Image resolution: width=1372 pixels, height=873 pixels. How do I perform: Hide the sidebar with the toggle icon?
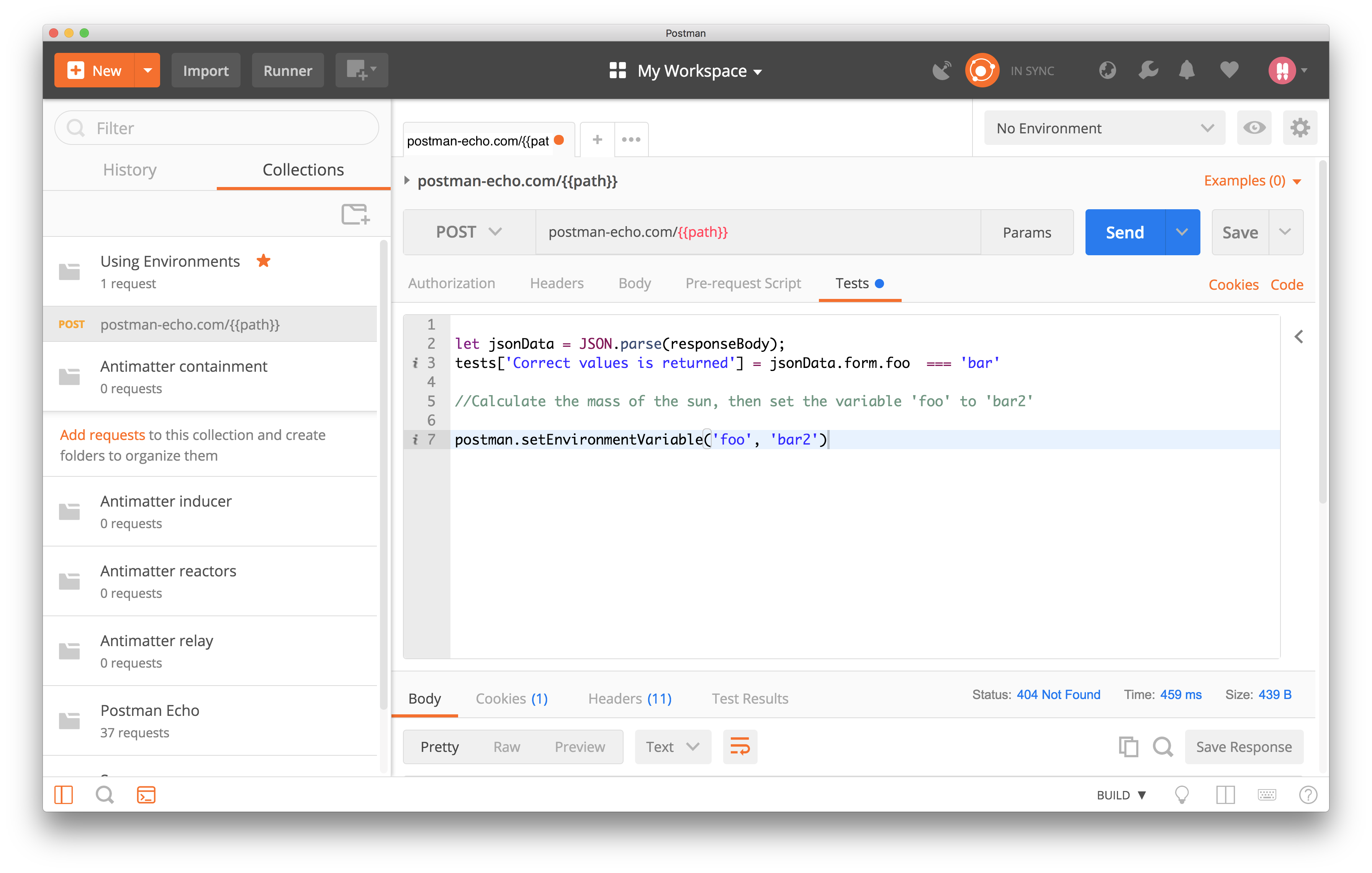click(x=63, y=794)
